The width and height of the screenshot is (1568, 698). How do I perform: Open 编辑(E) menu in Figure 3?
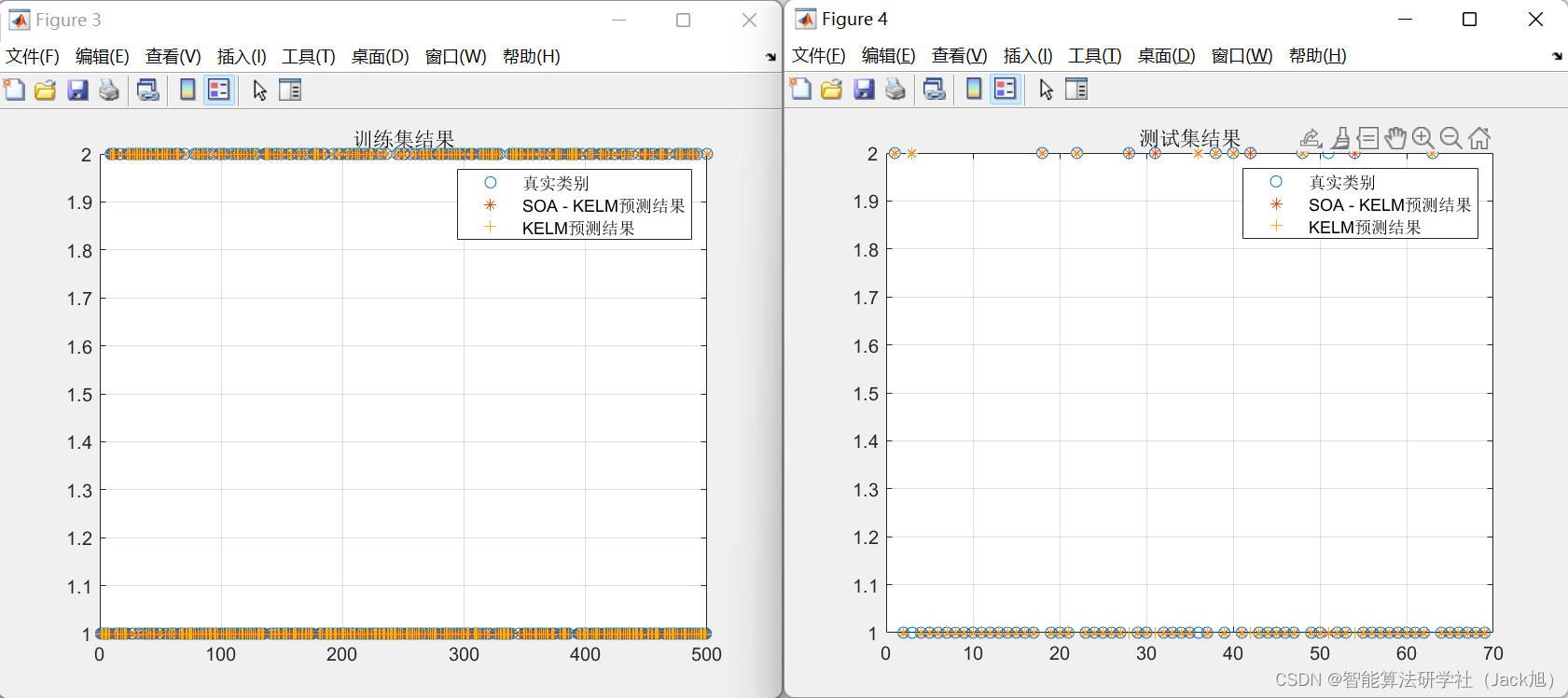point(103,56)
